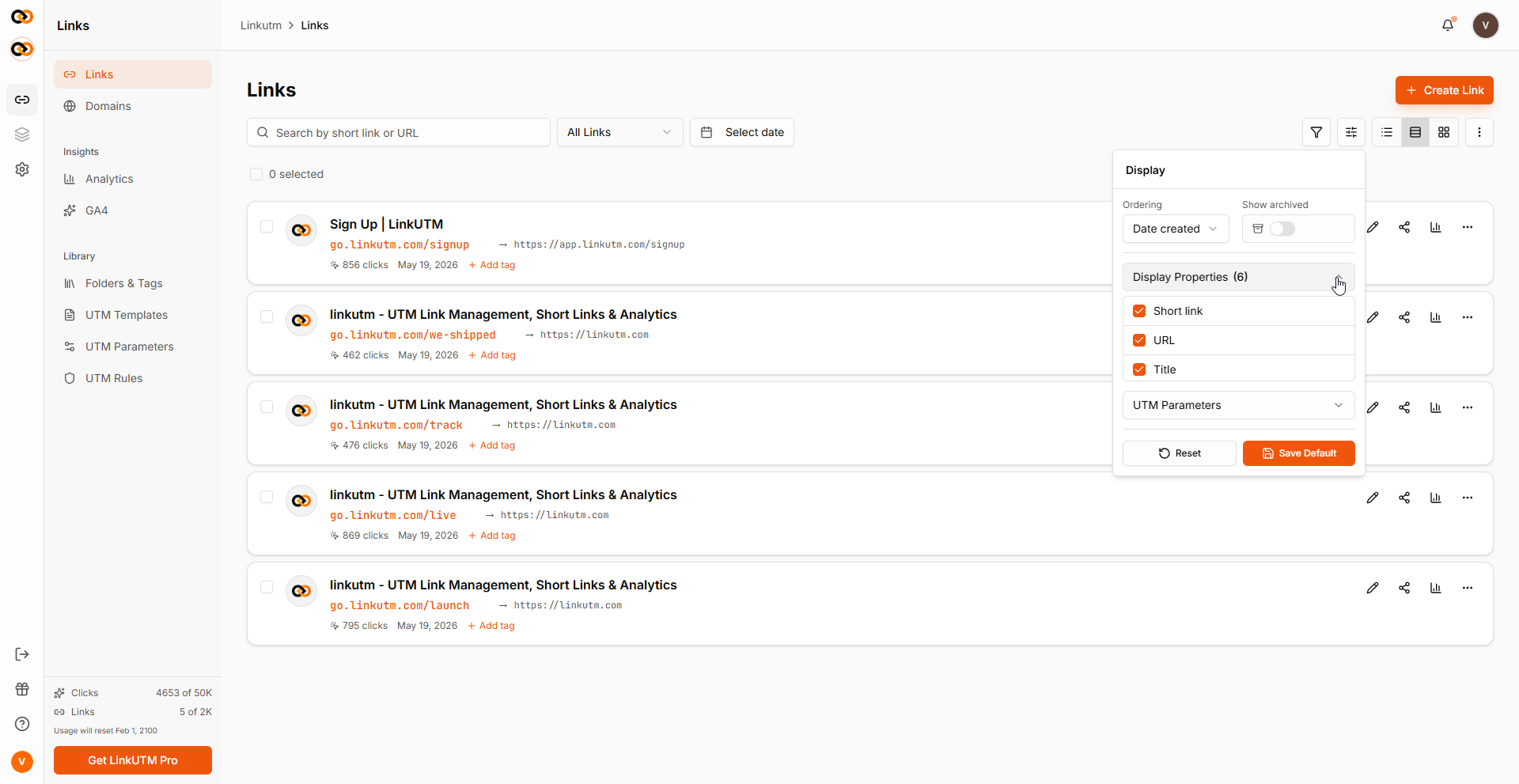Share the go.linkutm.com/launch link

click(1404, 588)
